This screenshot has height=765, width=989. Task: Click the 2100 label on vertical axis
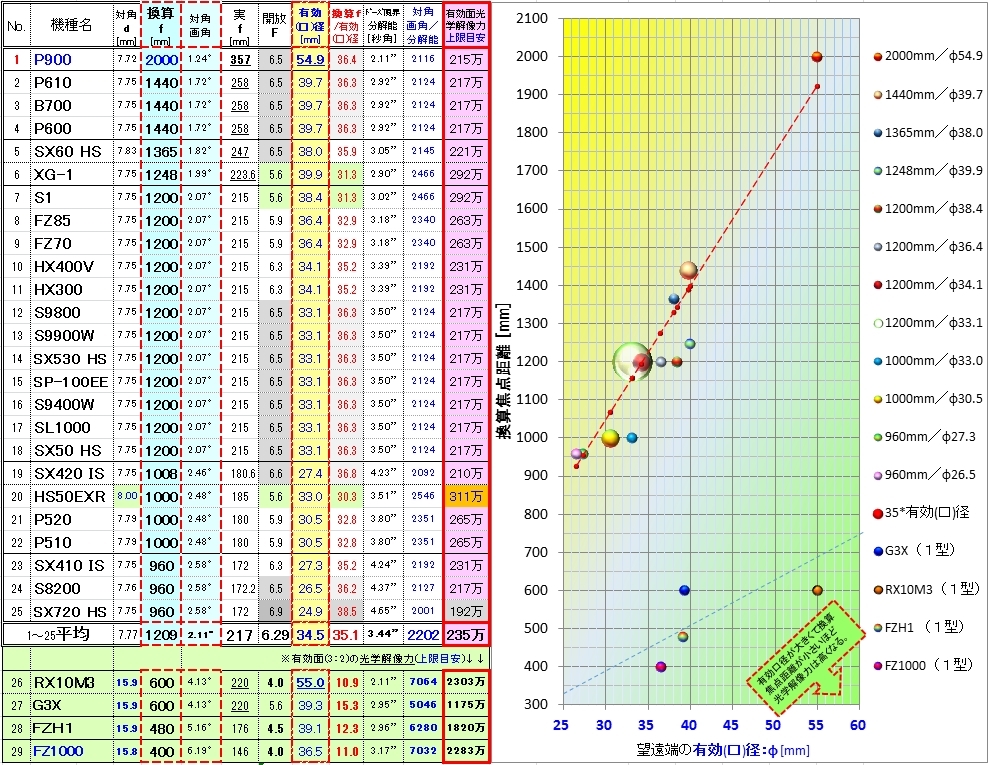pos(532,18)
